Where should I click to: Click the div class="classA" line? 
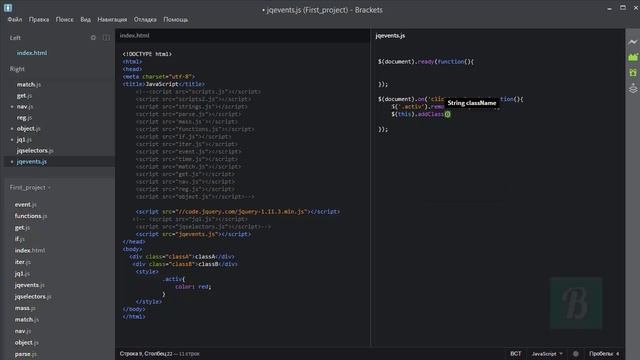point(182,257)
